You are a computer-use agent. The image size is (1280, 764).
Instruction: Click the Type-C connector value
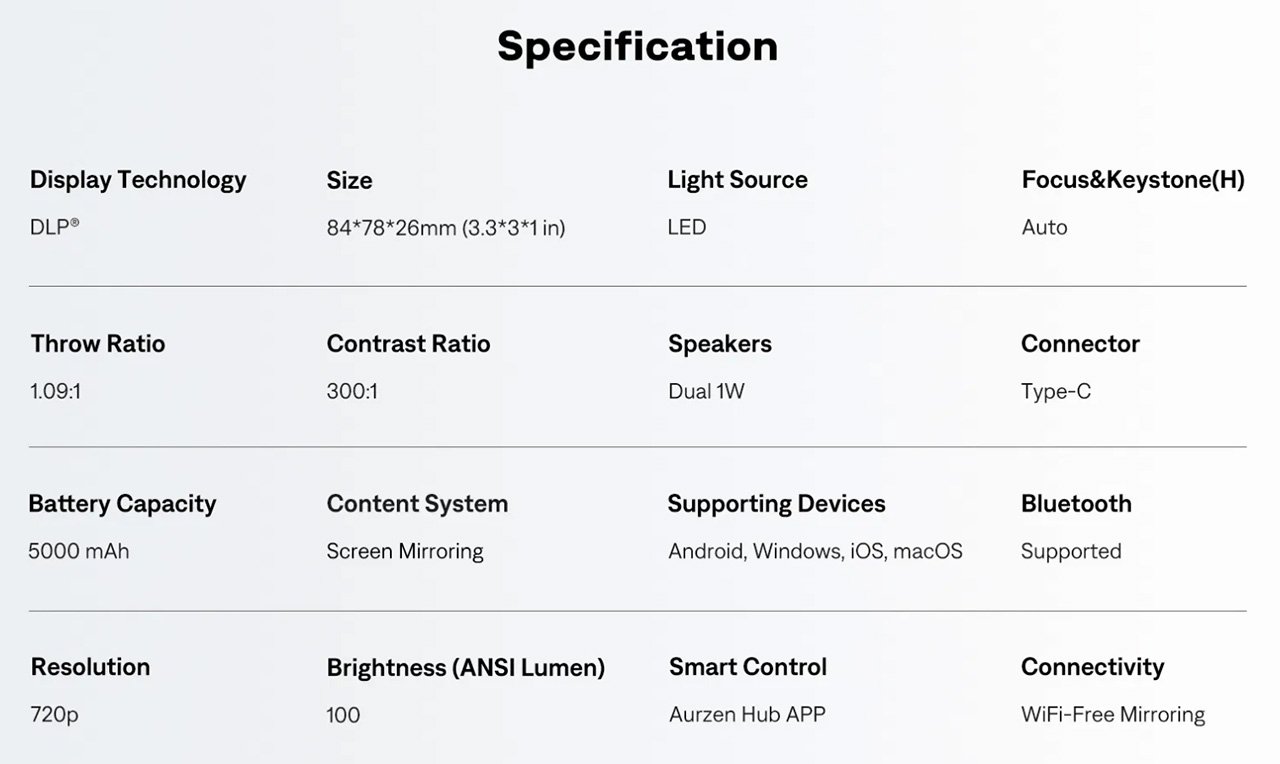1056,391
